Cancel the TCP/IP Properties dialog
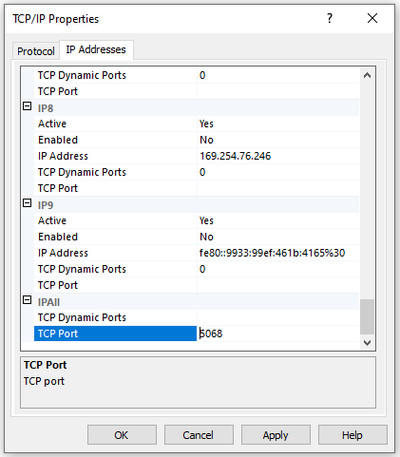400x457 pixels. click(198, 435)
